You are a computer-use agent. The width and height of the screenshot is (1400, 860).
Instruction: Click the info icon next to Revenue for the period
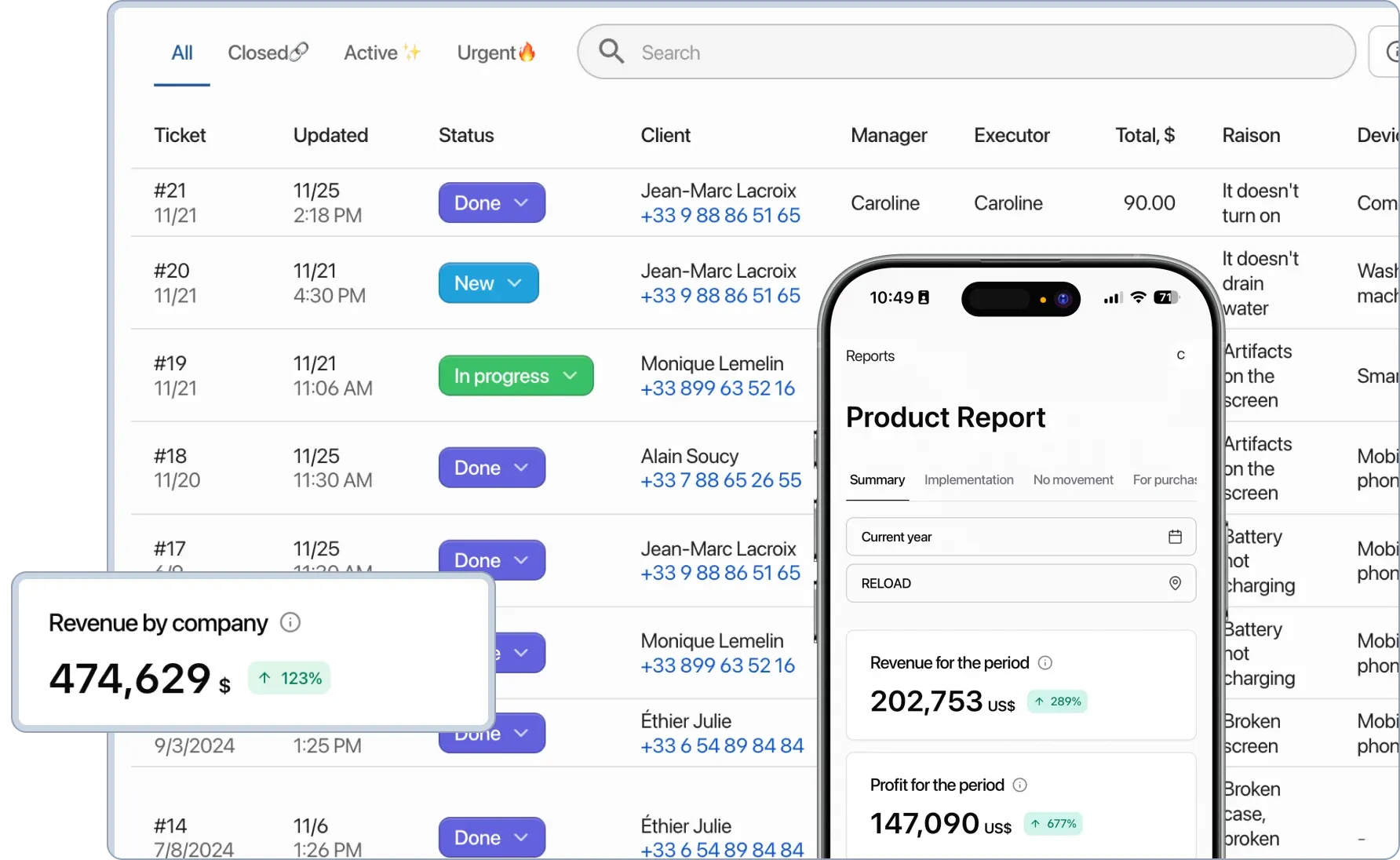tap(1045, 662)
